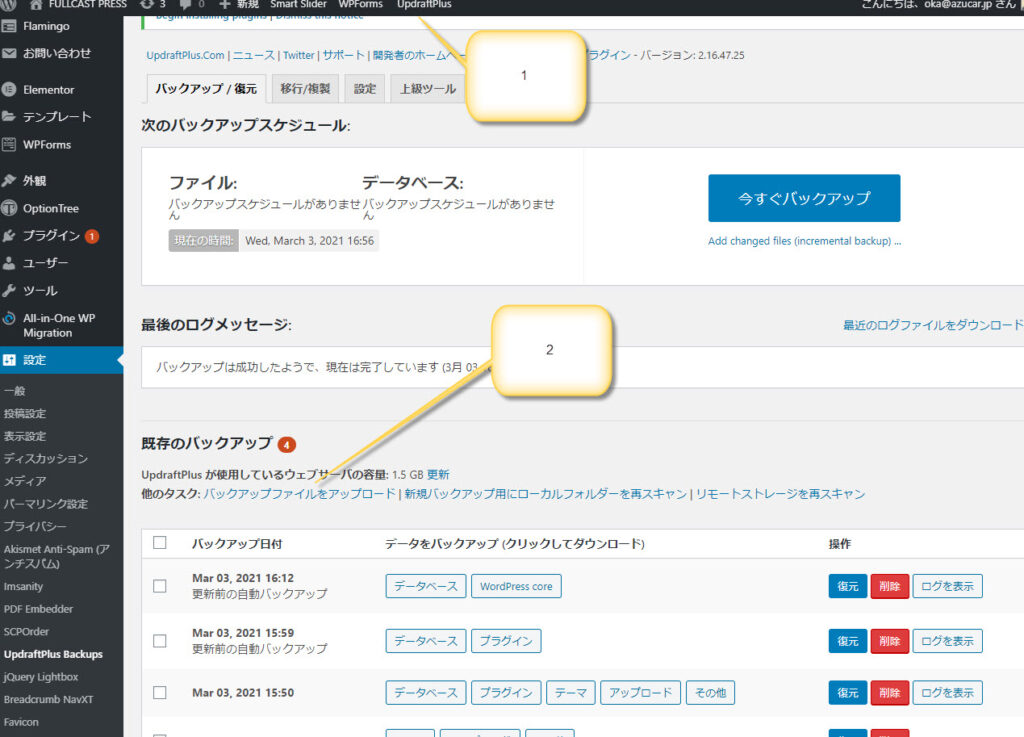Screen dimensions: 1024x737
Task: Open the ディスカッション submenu item
Action: click(46, 458)
